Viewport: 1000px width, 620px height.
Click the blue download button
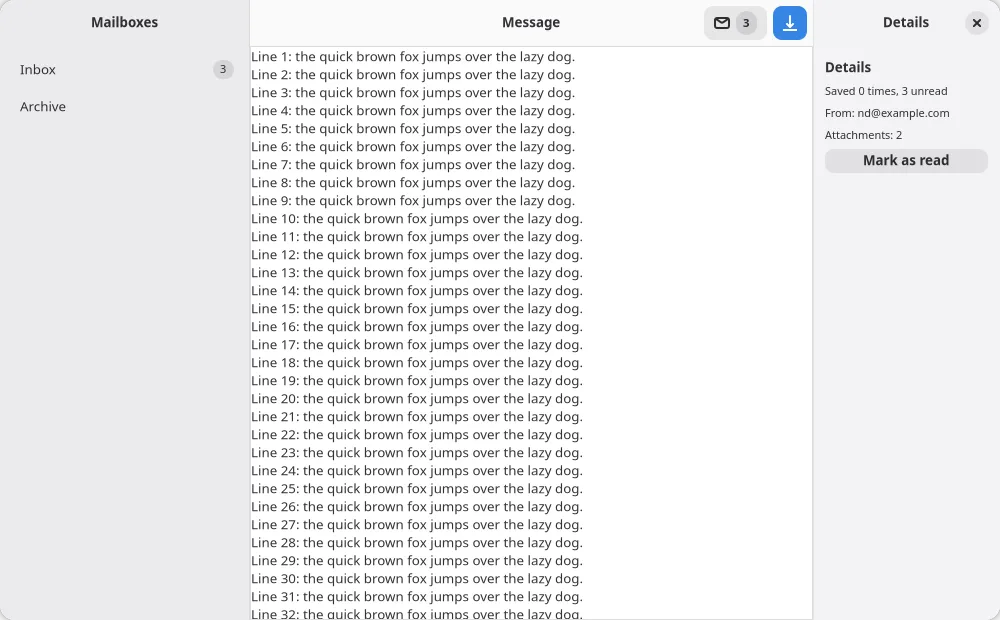(790, 23)
